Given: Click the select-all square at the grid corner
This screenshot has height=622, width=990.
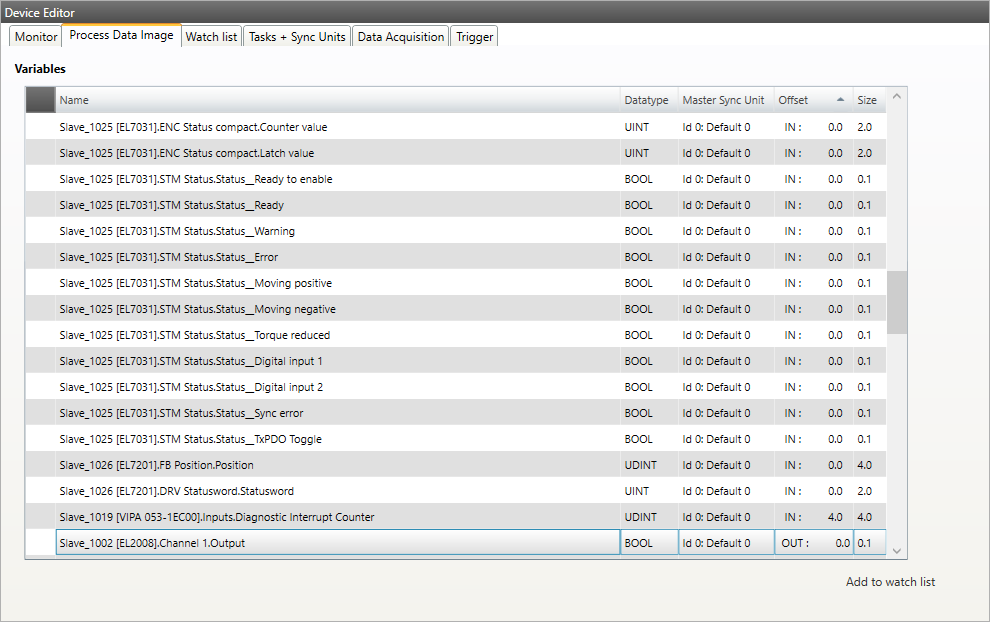Looking at the screenshot, I should [x=40, y=99].
